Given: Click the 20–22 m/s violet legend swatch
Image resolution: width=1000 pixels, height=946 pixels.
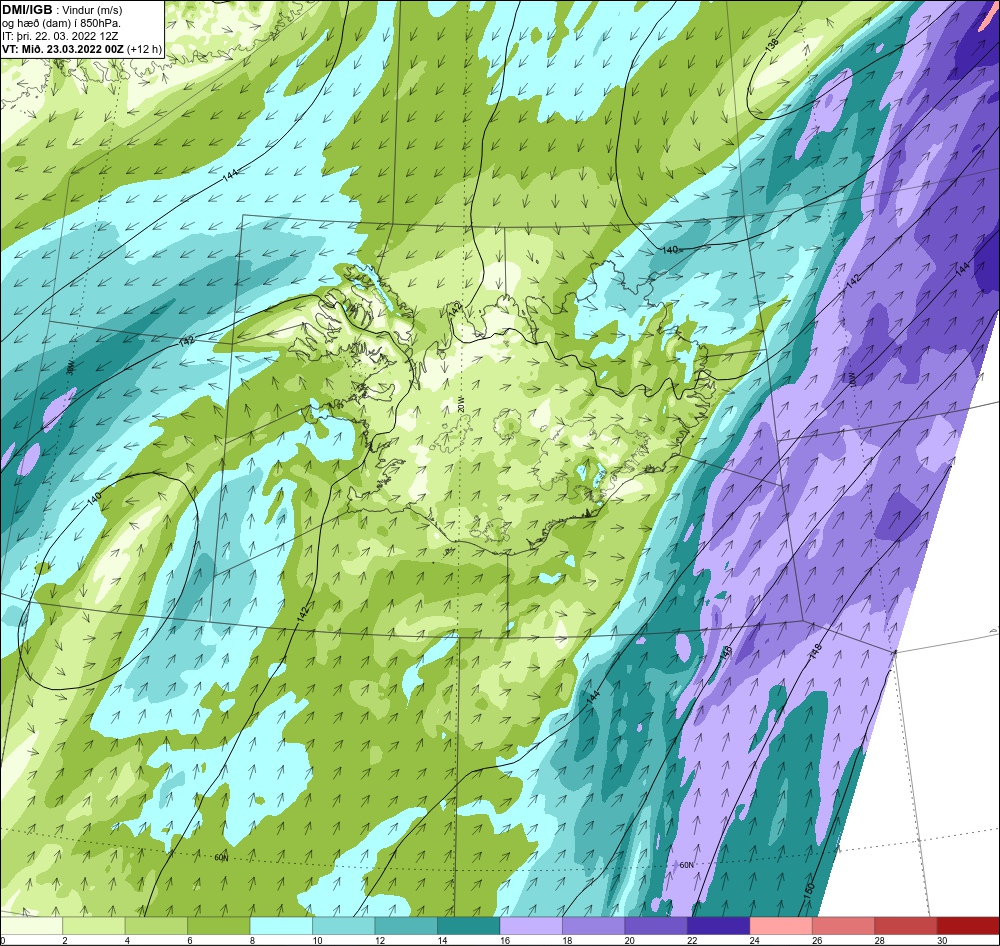Looking at the screenshot, I should coord(656,926).
